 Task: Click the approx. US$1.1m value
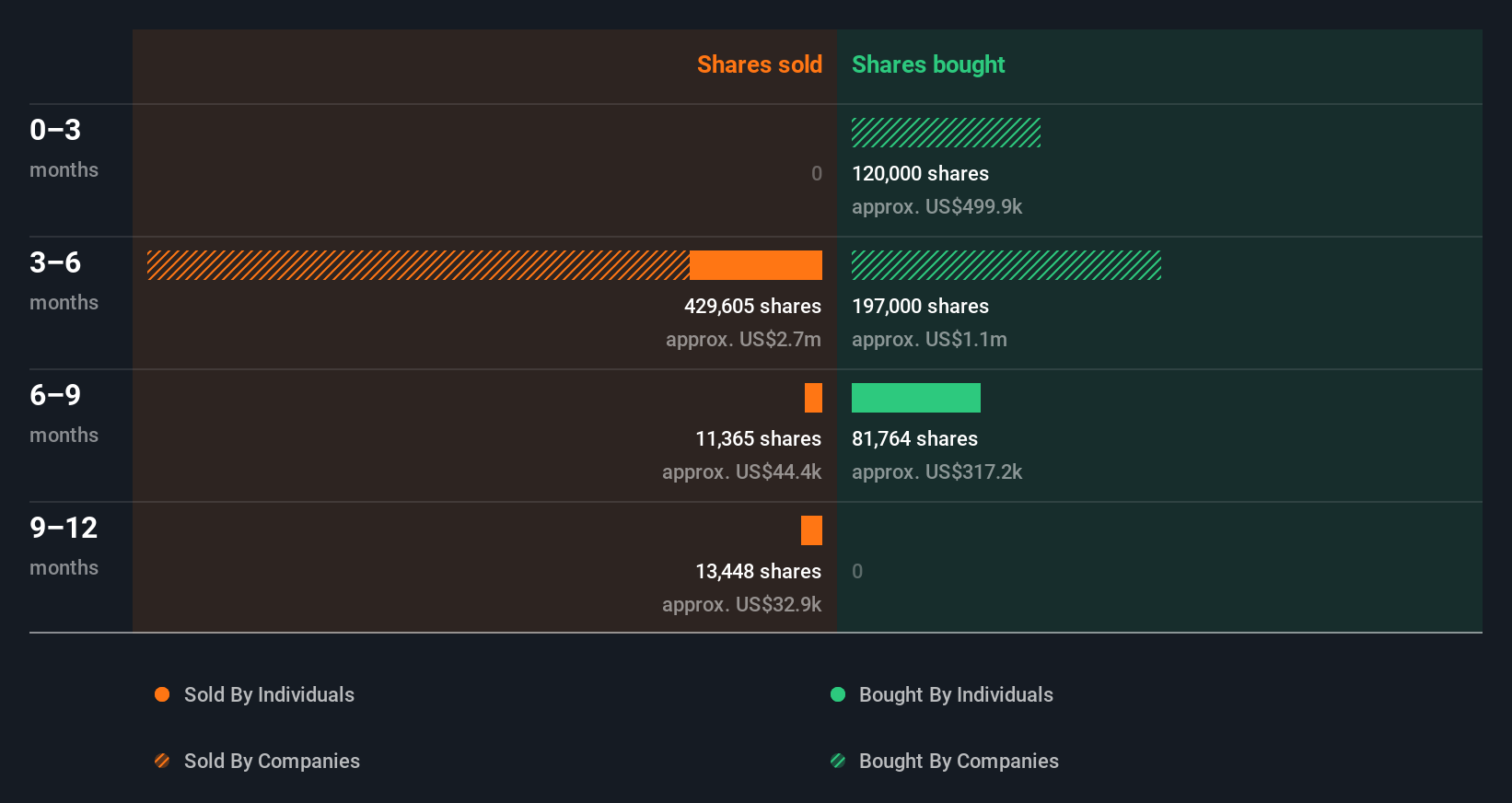point(929,339)
